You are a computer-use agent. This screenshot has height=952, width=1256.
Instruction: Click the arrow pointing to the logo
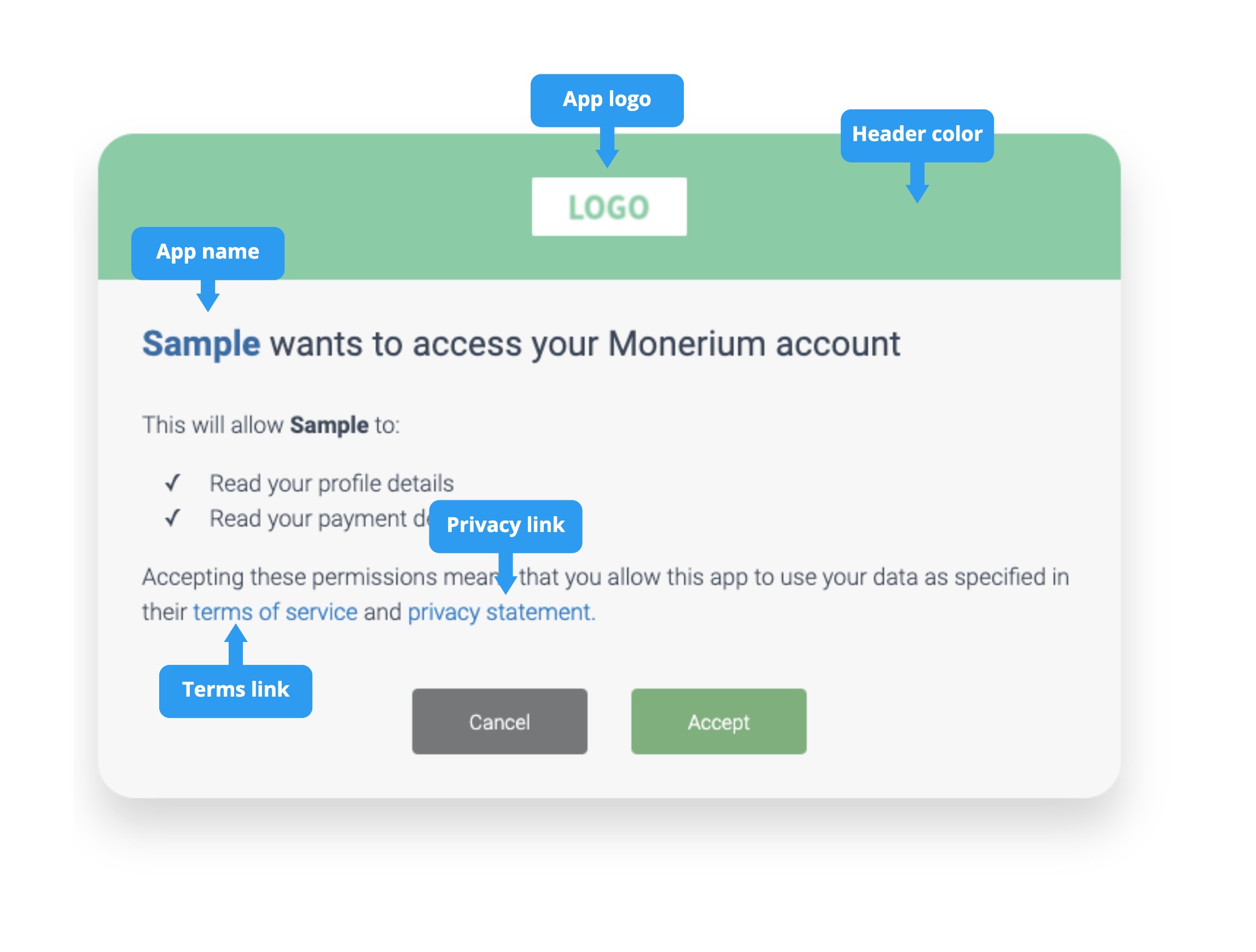(608, 149)
